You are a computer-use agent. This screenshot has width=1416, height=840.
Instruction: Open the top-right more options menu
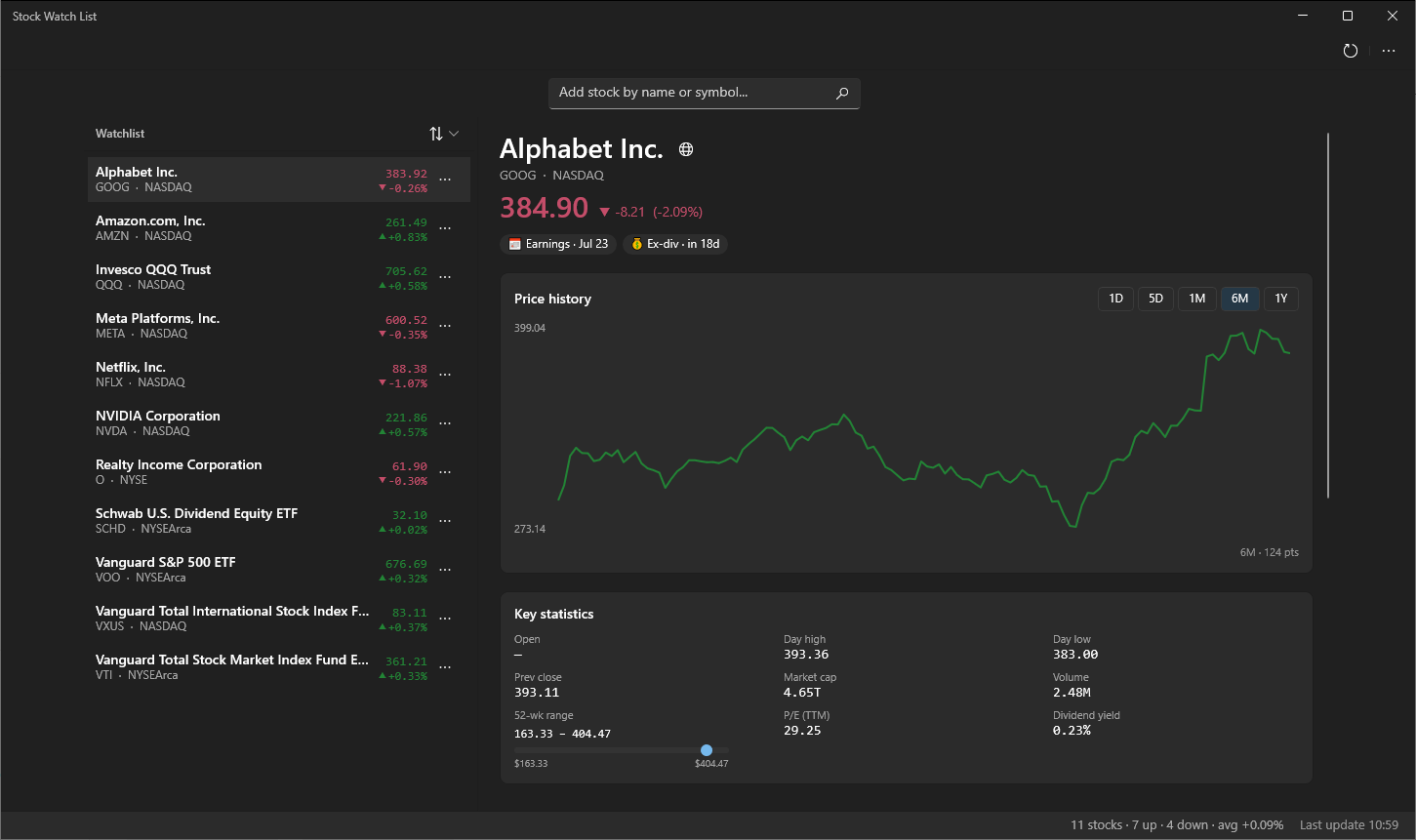[x=1389, y=51]
